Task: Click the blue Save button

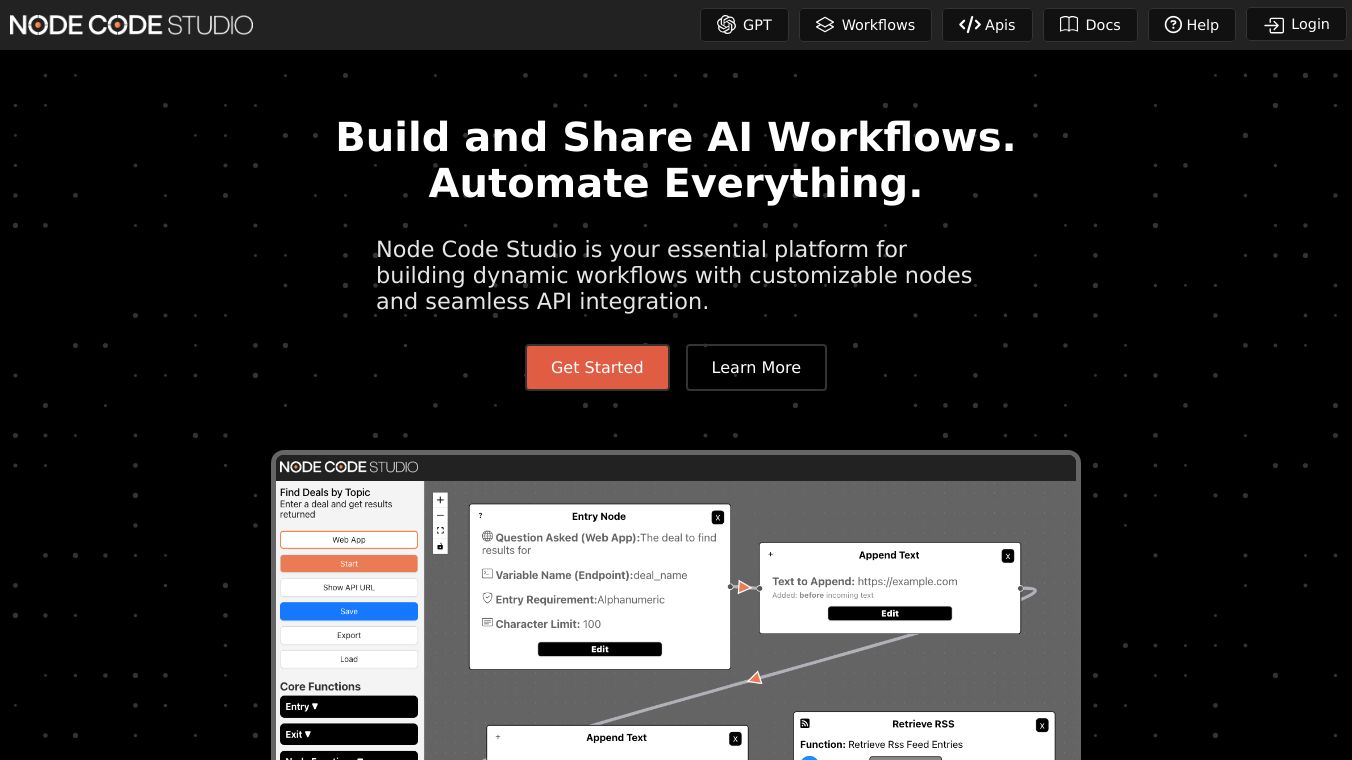Action: [x=349, y=611]
